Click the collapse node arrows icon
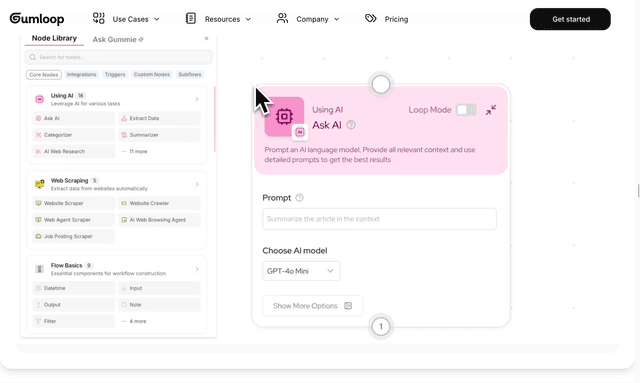640x383 pixels. pos(491,110)
